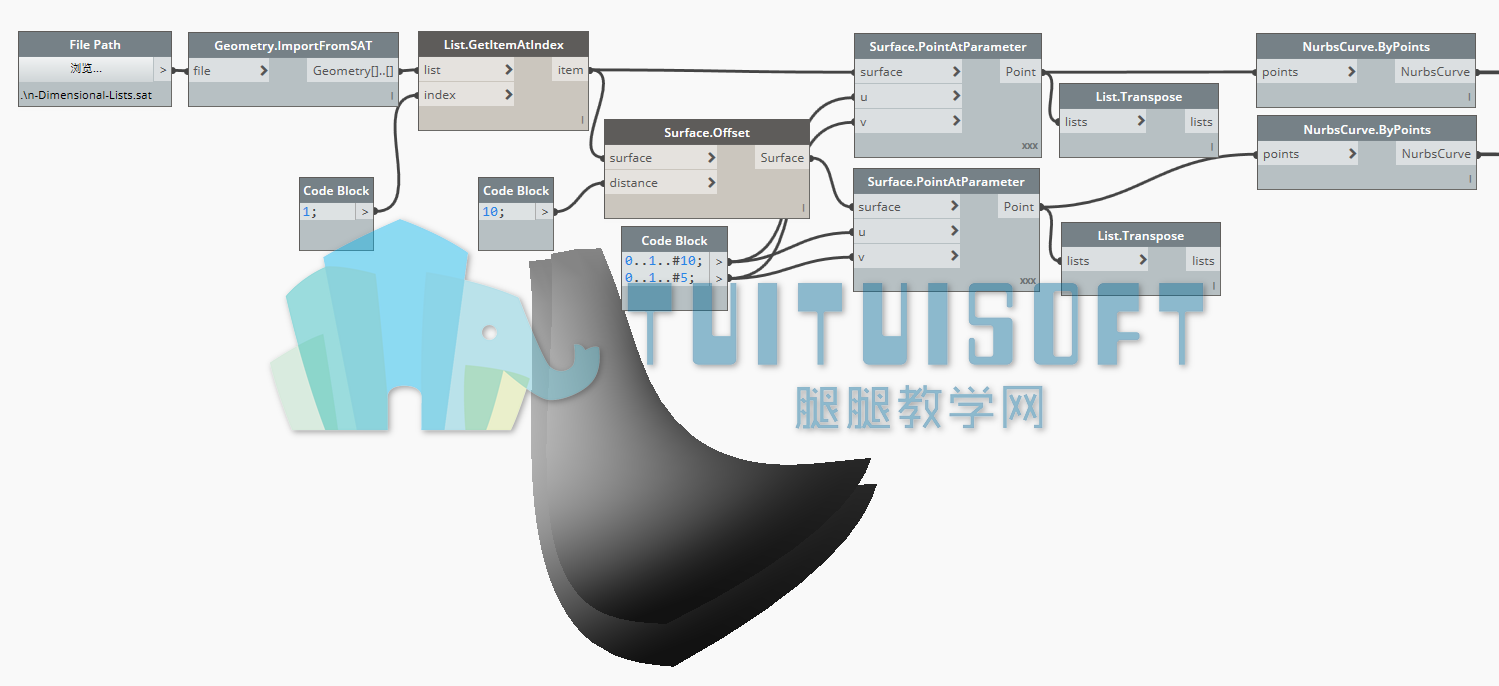Click the output arrow of the 10; Code Block
The width and height of the screenshot is (1499, 686).
(x=544, y=212)
